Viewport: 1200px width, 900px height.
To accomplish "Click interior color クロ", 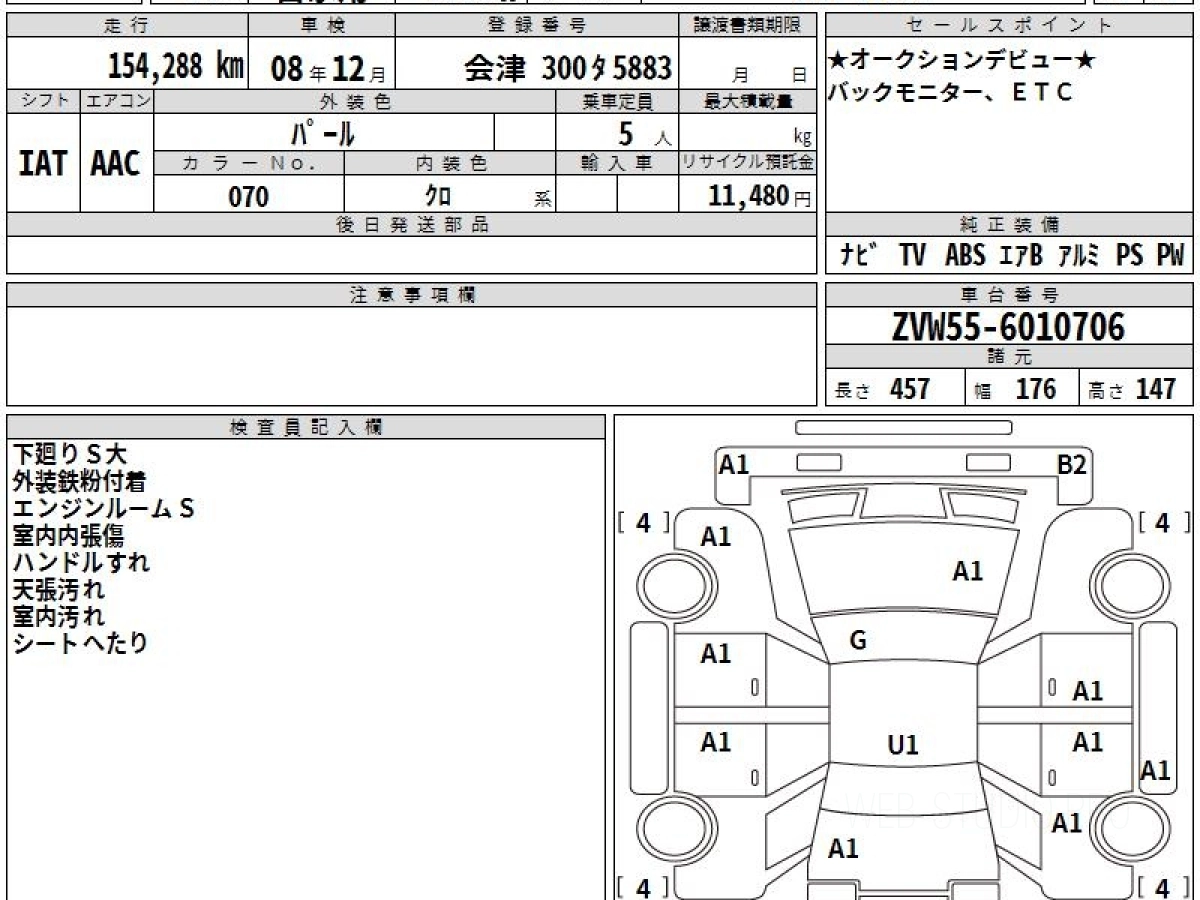I will (x=437, y=195).
